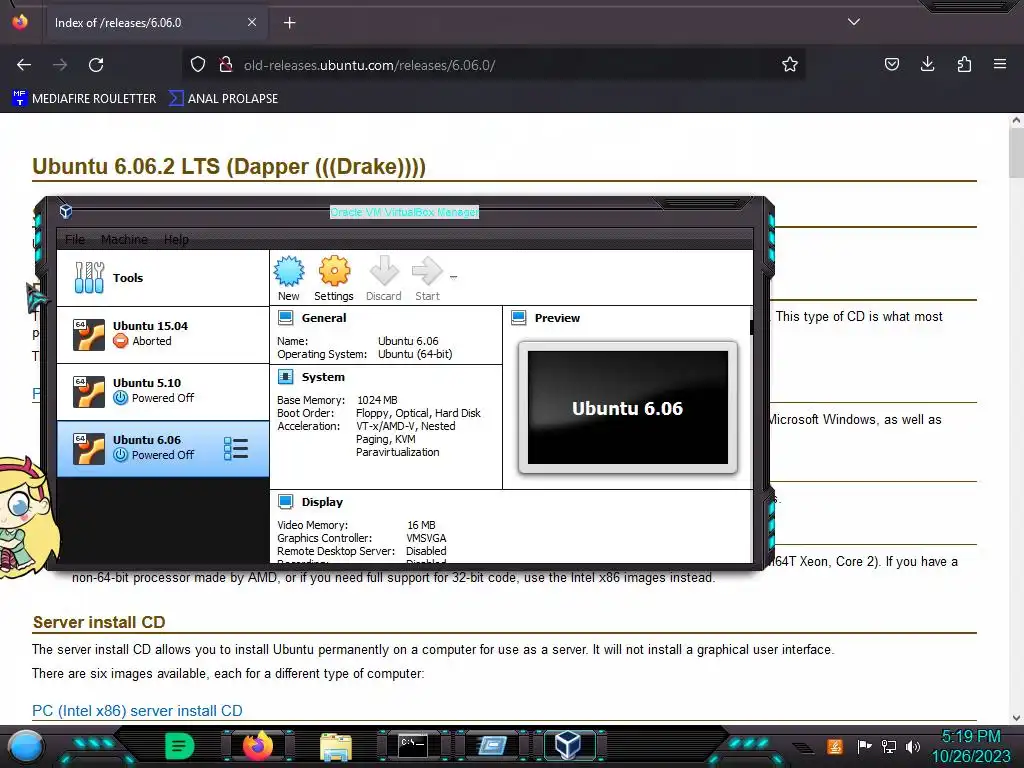Open the Help menu in VirtualBox
The width and height of the screenshot is (1024, 768).
(176, 240)
